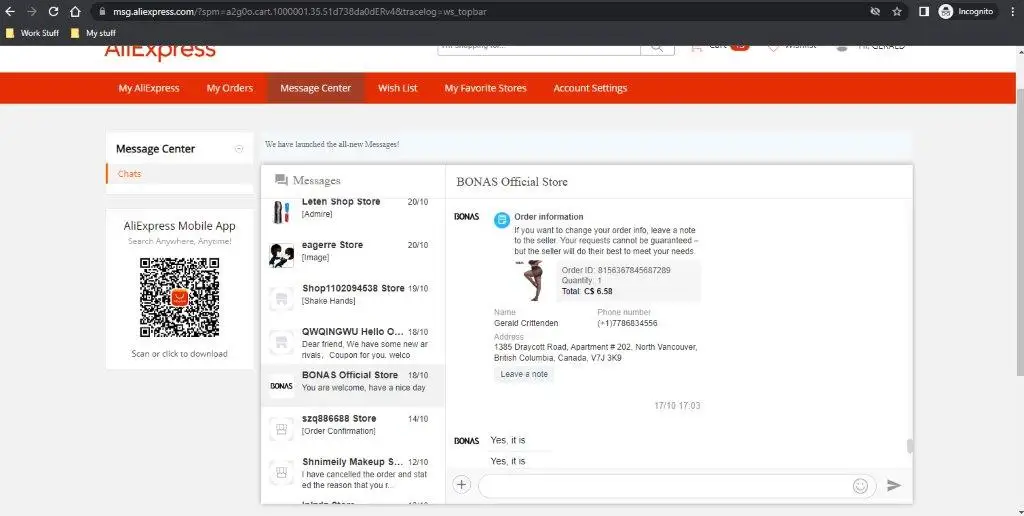Bookmark this page with star icon
The width and height of the screenshot is (1024, 516).
click(897, 12)
